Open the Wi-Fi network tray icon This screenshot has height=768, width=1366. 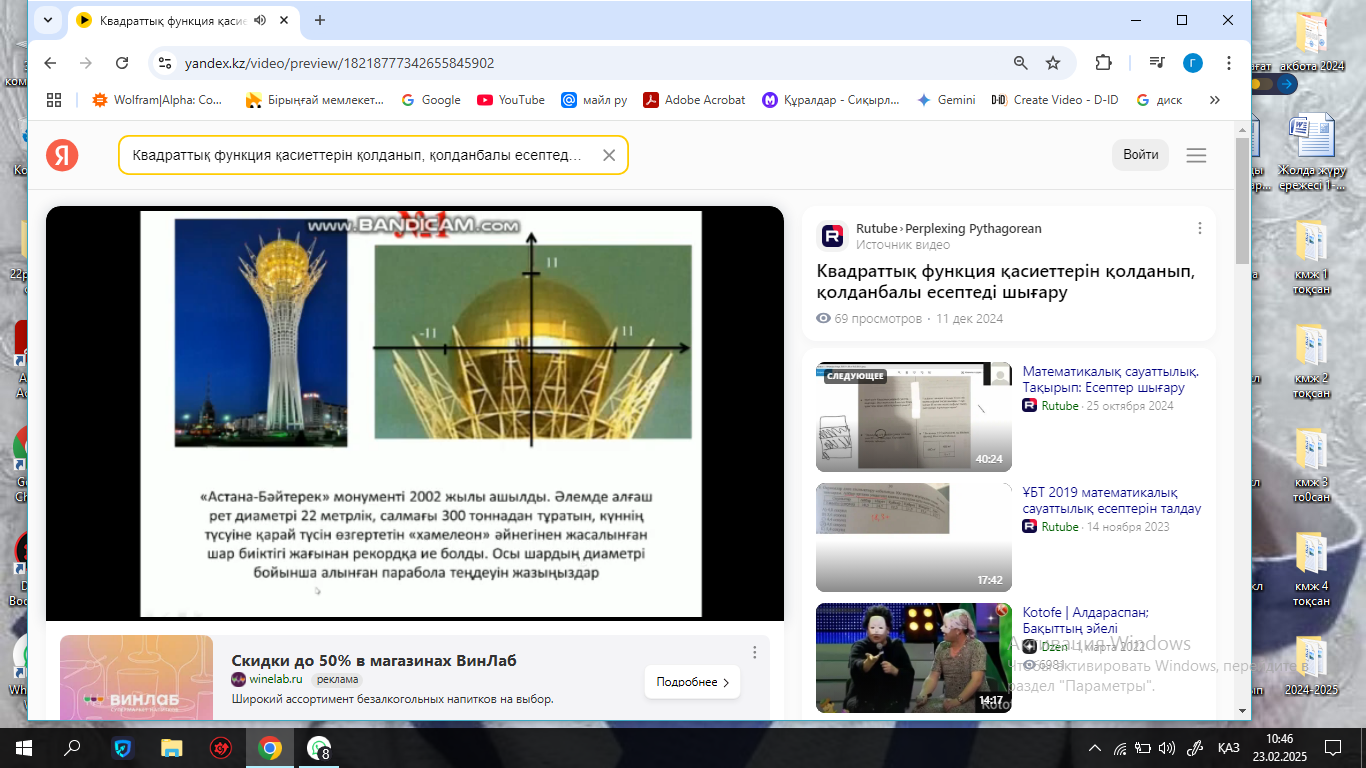coord(1120,747)
